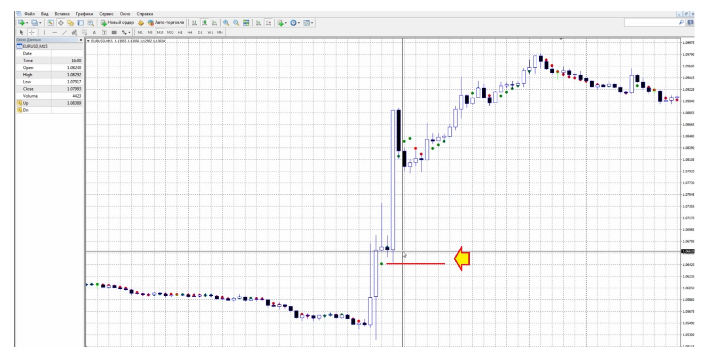The width and height of the screenshot is (713, 360).
Task: Open the Strategy Tester icon
Action: [90, 23]
